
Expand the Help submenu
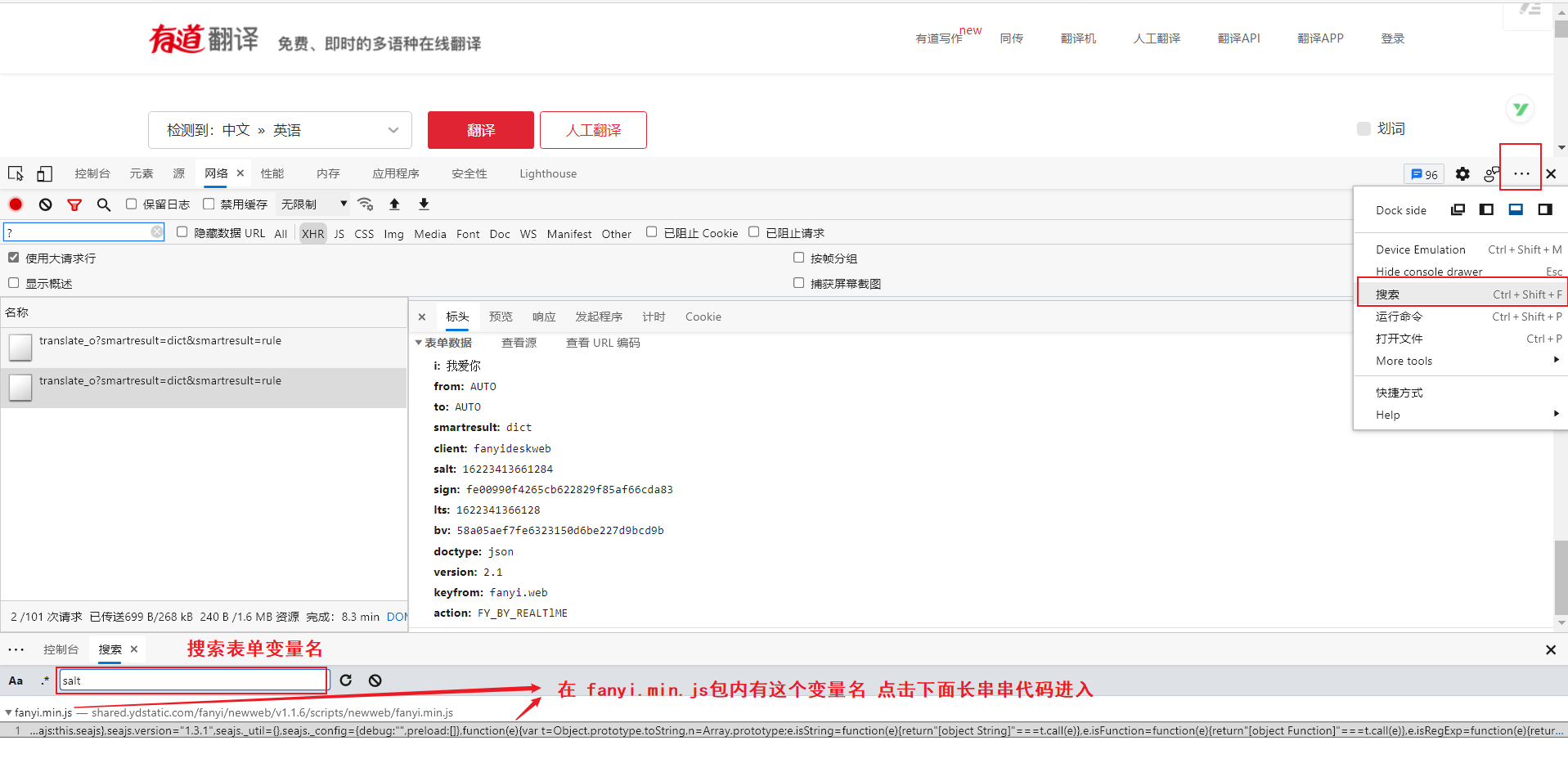(x=1459, y=415)
